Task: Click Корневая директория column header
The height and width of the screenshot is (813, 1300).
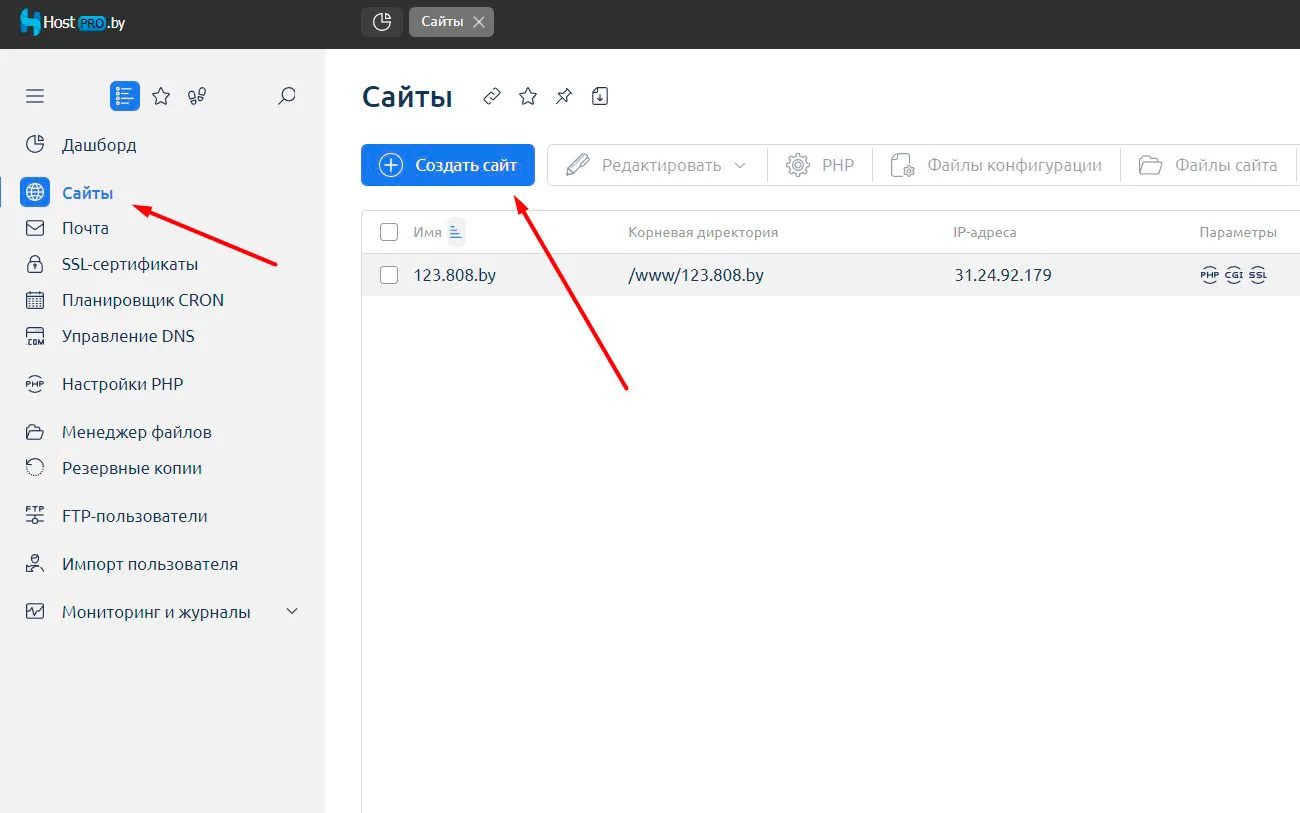Action: pyautogui.click(x=703, y=232)
